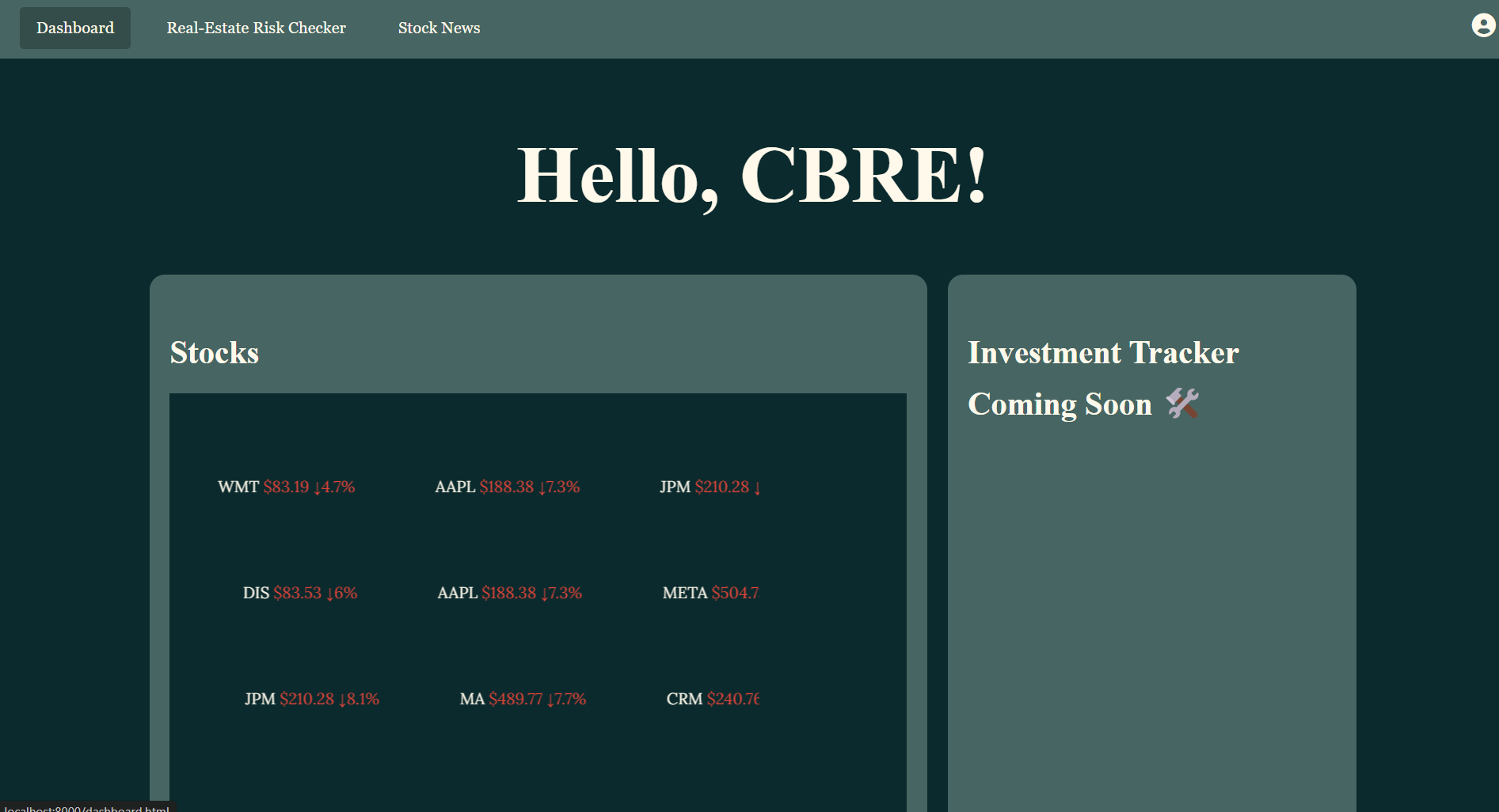Click the hammer and wrench tools emoji
Viewport: 1499px width, 812px height.
(1182, 404)
